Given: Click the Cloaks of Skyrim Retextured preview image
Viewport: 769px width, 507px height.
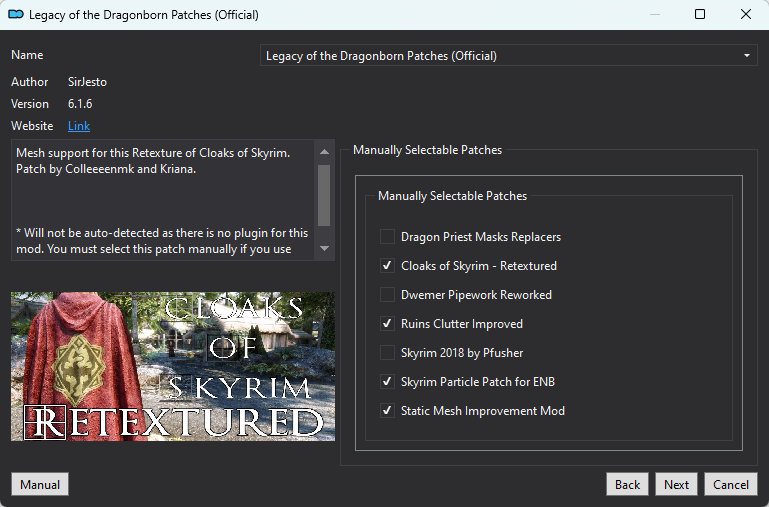Looking at the screenshot, I should coord(173,366).
